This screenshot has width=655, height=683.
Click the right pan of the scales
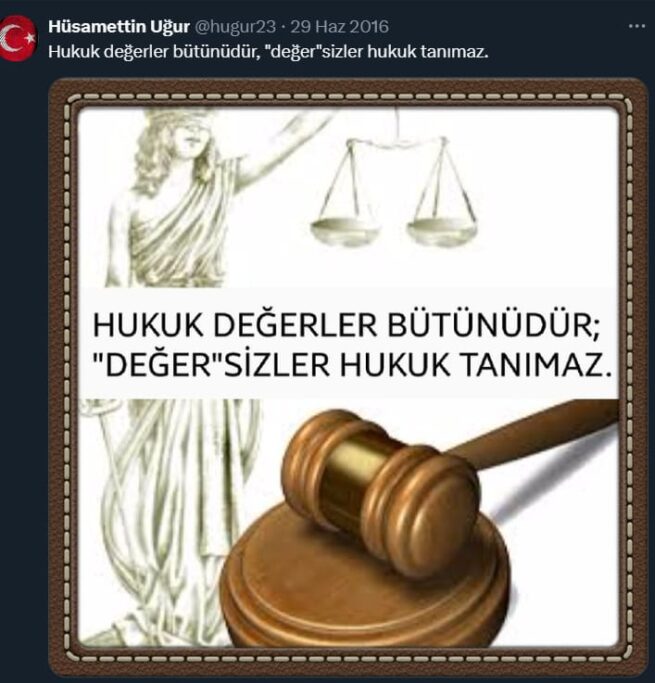(x=441, y=230)
